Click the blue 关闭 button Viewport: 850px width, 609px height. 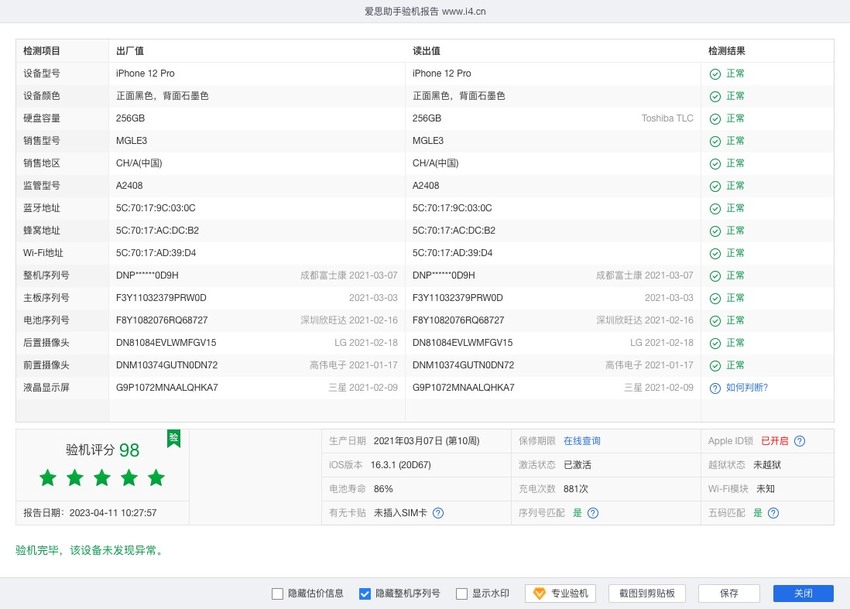(x=803, y=593)
